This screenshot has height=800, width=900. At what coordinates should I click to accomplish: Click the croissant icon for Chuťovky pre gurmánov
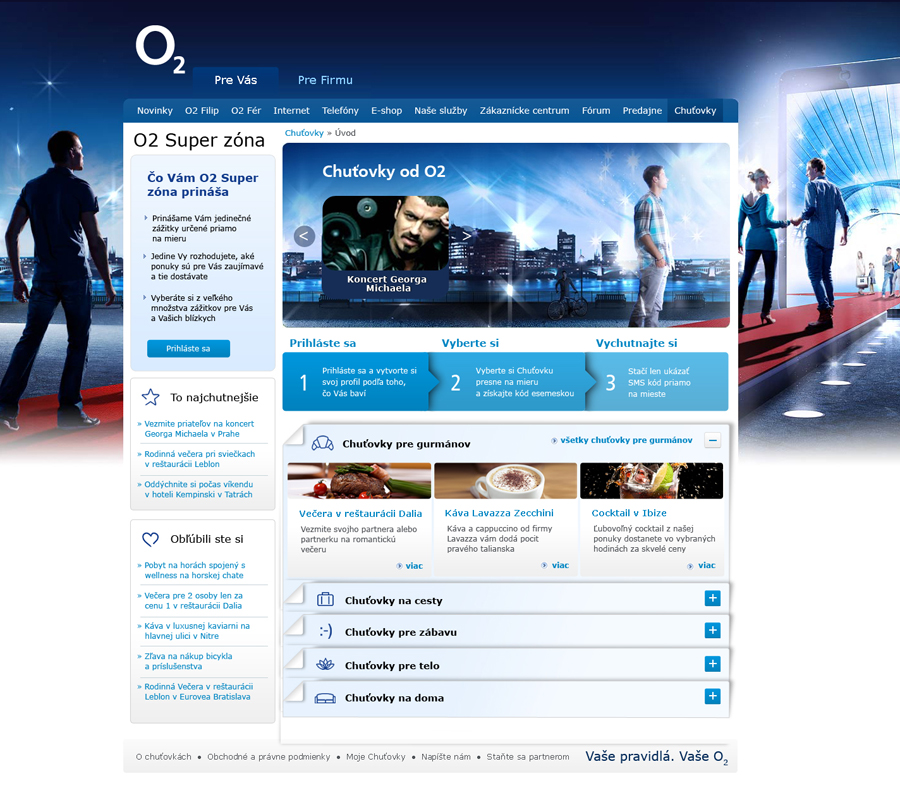point(323,443)
